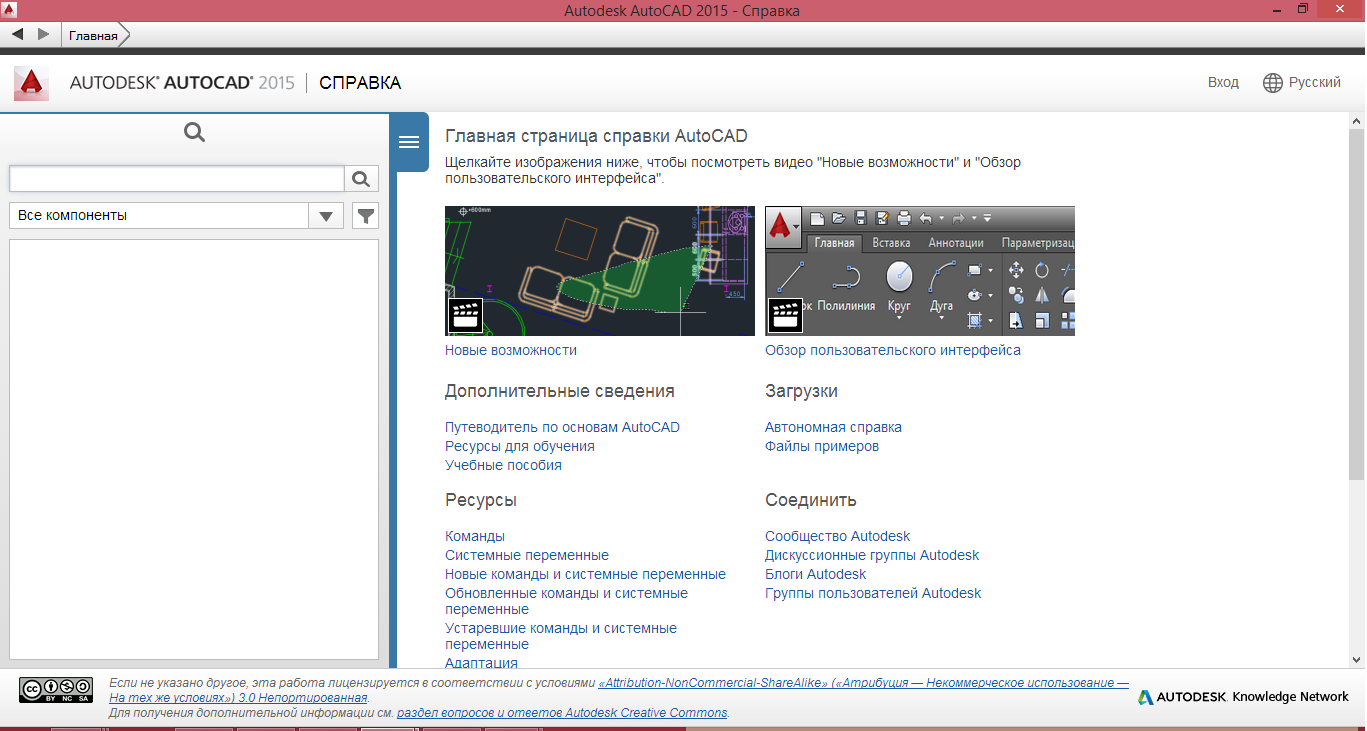Go forward with the right navigation arrow
The height and width of the screenshot is (731, 1367).
43,34
